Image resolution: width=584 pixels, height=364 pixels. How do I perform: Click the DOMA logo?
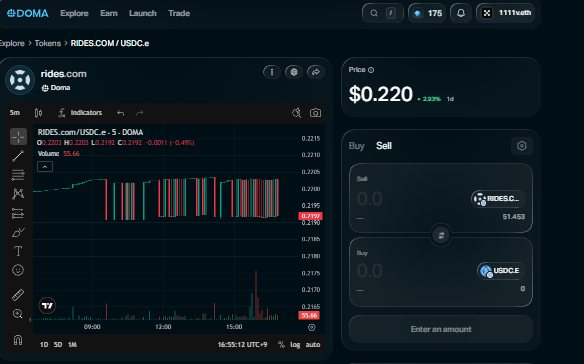tap(28, 13)
